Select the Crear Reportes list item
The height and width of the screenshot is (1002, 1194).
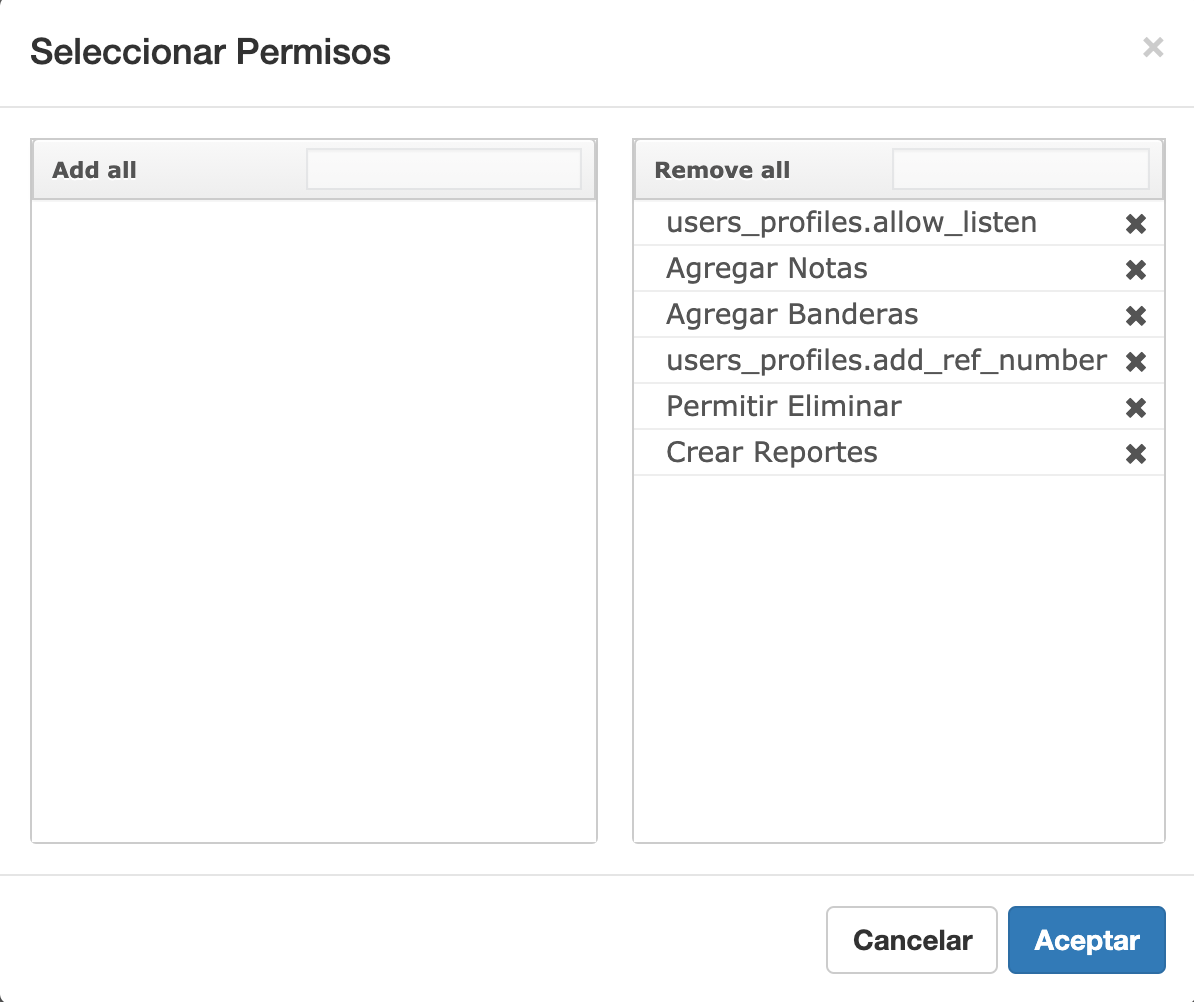point(899,452)
